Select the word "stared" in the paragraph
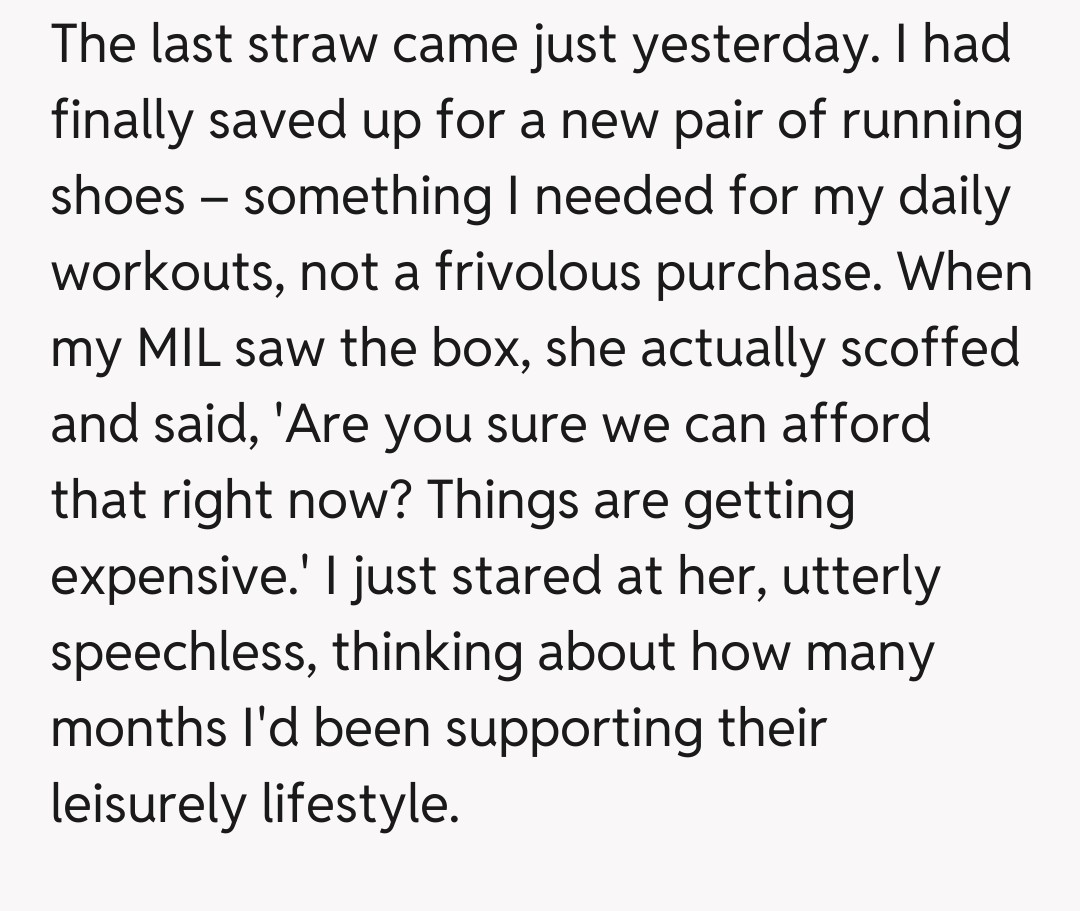 [479, 575]
